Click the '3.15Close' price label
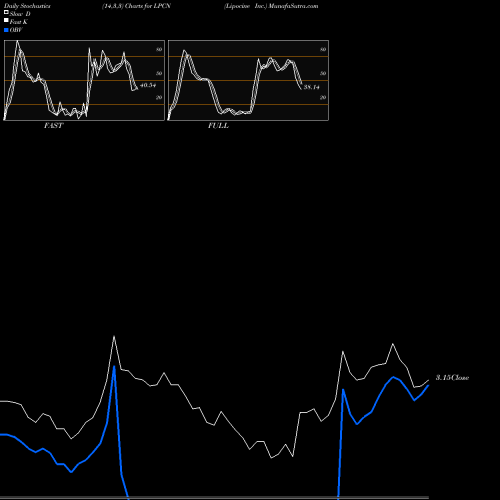 click(452, 378)
